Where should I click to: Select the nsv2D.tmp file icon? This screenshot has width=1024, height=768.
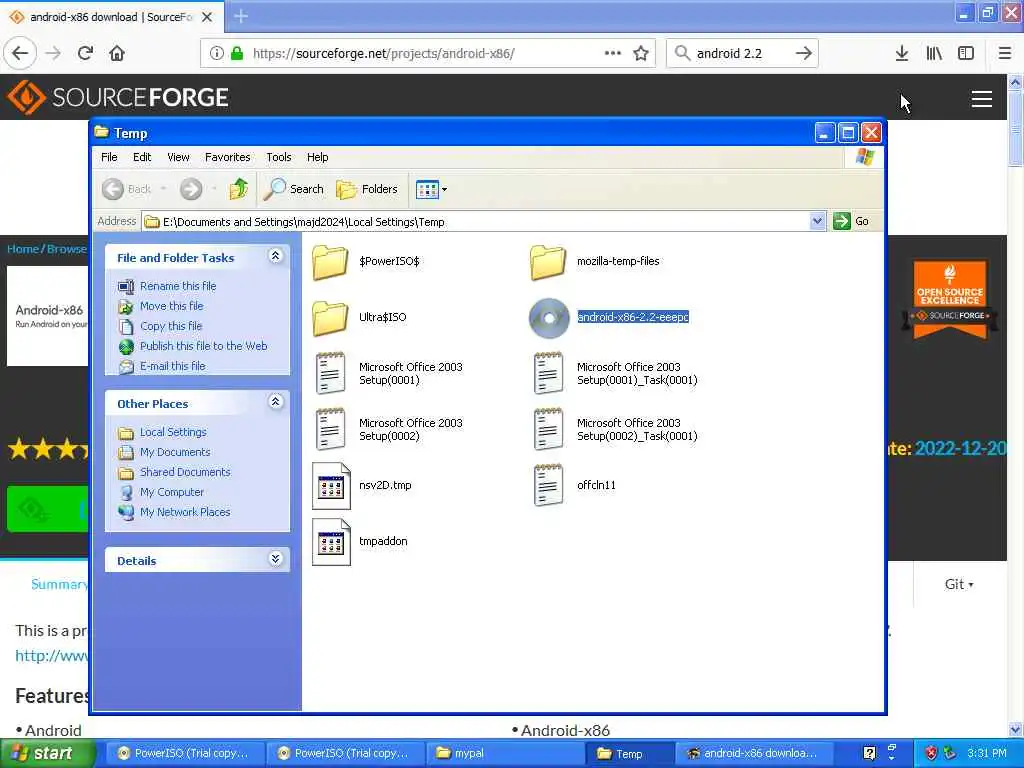[x=331, y=486]
